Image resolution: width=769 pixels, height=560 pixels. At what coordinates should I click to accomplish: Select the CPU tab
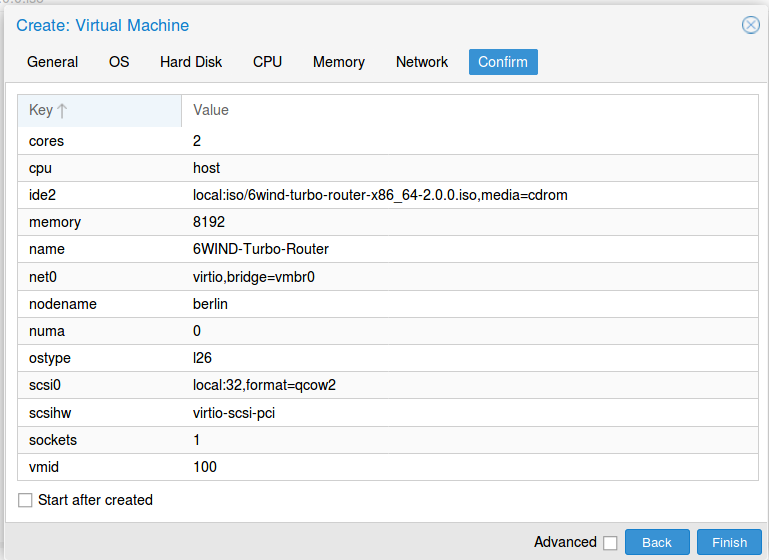coord(267,62)
